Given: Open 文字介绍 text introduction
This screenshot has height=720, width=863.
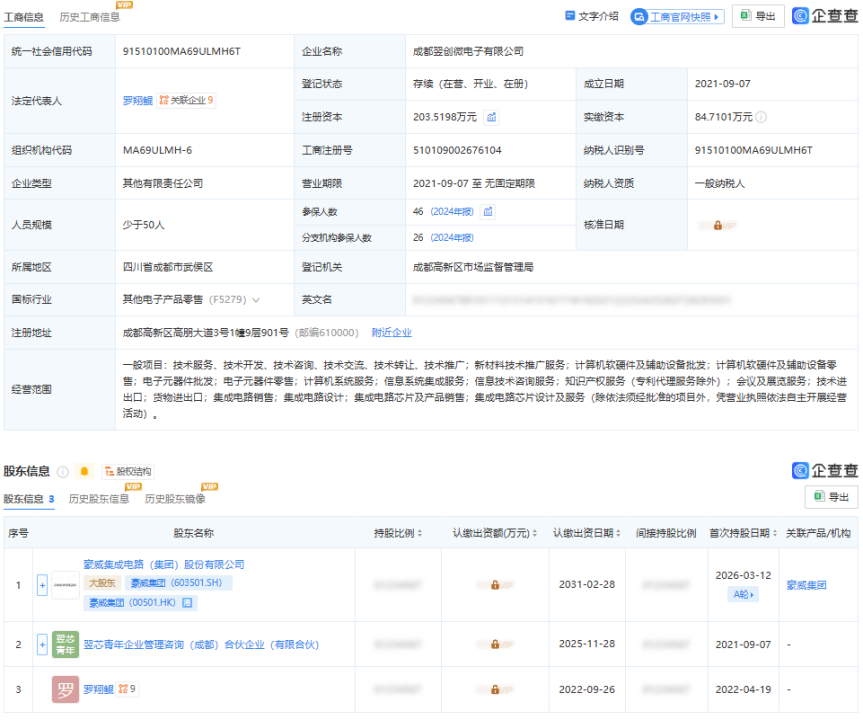Looking at the screenshot, I should pos(592,17).
